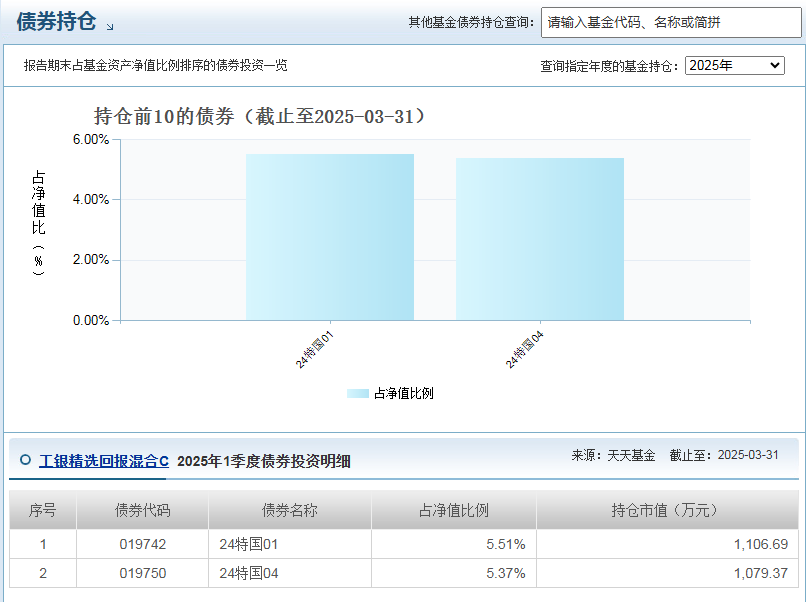Screen dimensions: 806x602
Task: Click the 5.51% ratio cell
Action: pyautogui.click(x=454, y=544)
